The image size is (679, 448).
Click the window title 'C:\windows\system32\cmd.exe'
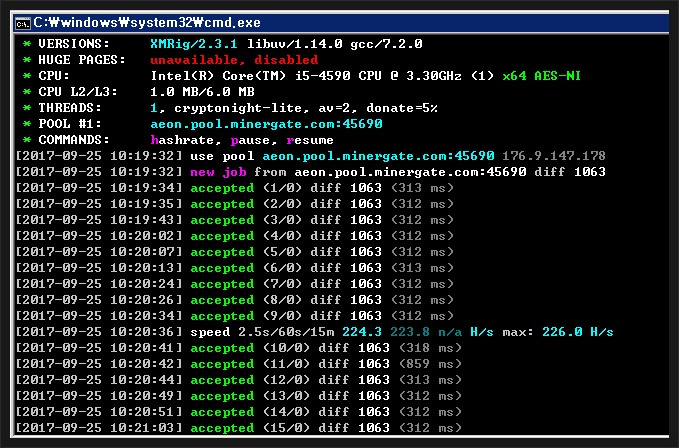tap(147, 23)
